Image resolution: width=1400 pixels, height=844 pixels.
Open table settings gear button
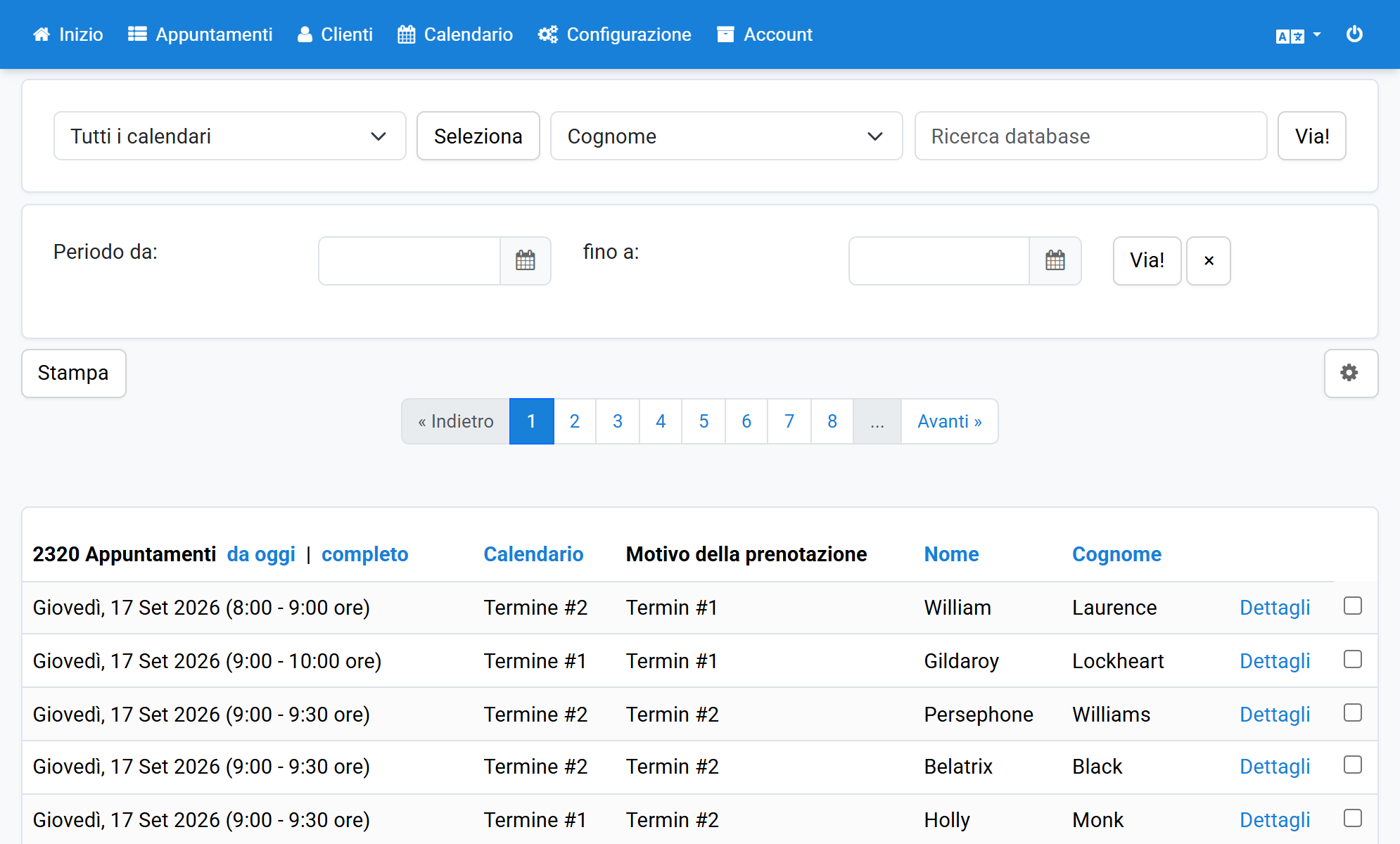pos(1351,373)
